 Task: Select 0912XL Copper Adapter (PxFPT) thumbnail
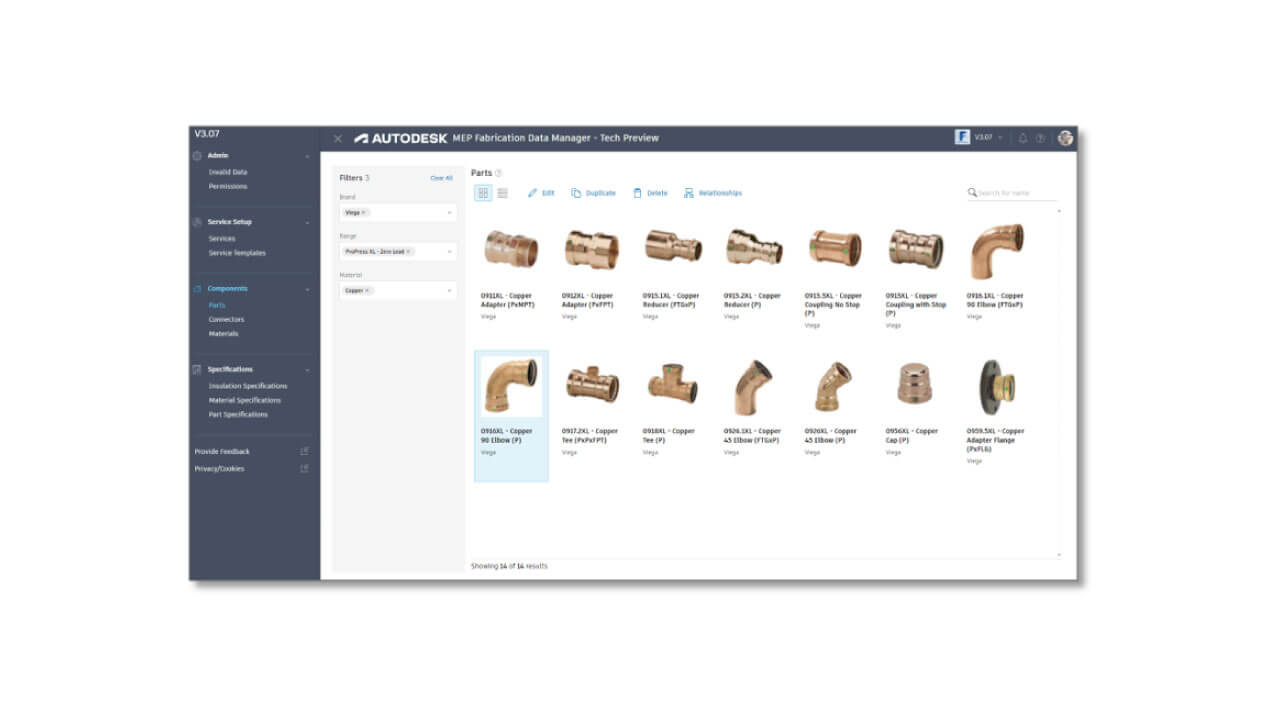[x=591, y=248]
